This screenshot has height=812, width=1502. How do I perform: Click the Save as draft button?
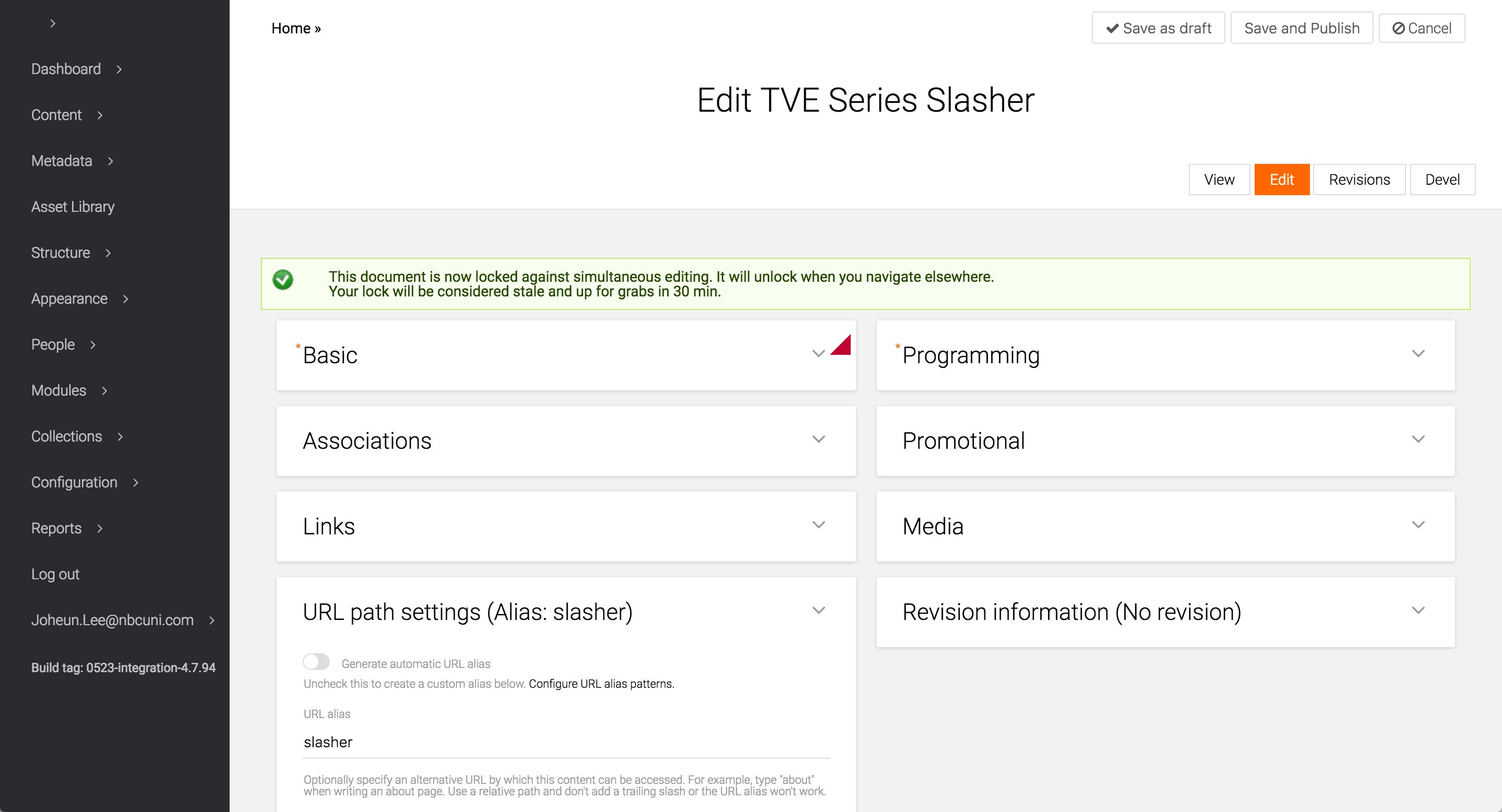click(x=1158, y=28)
